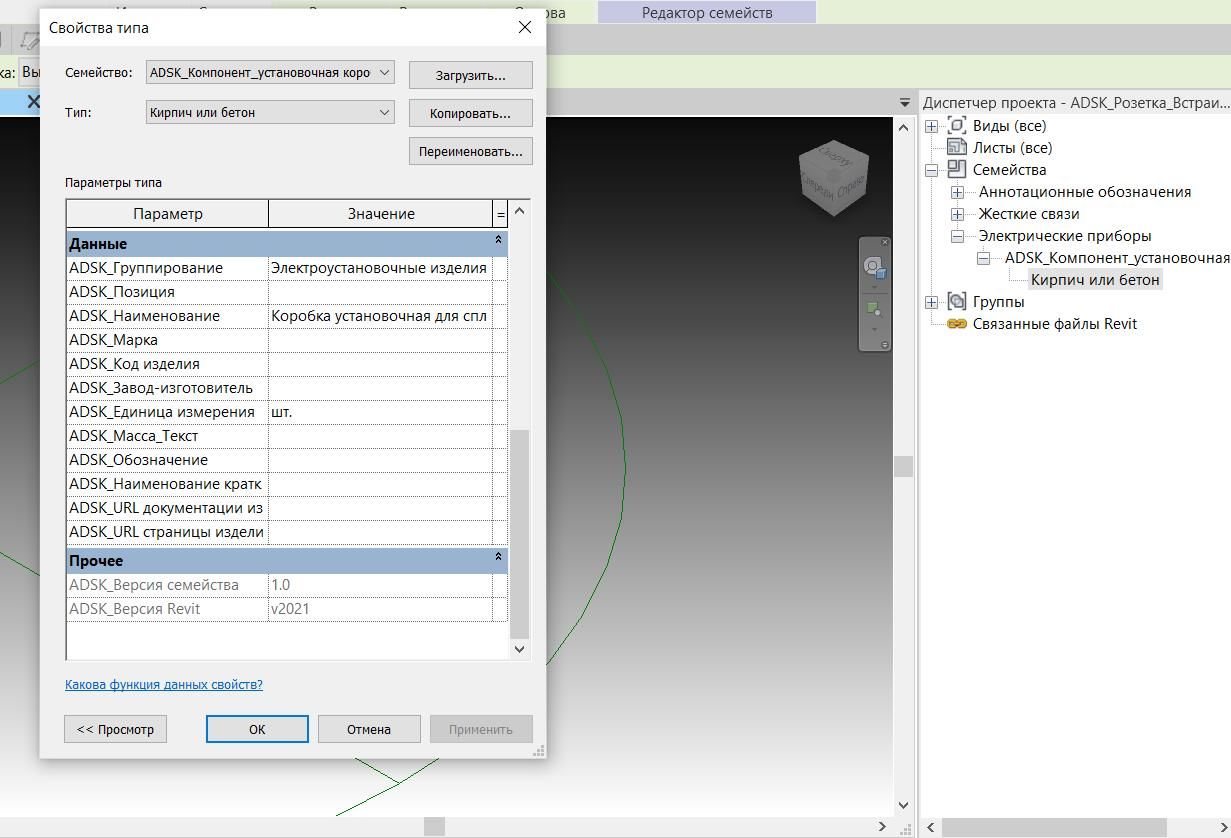Screen dimensions: 1231x838
Task: Click the Листы (все) sheets icon
Action: coord(957,147)
